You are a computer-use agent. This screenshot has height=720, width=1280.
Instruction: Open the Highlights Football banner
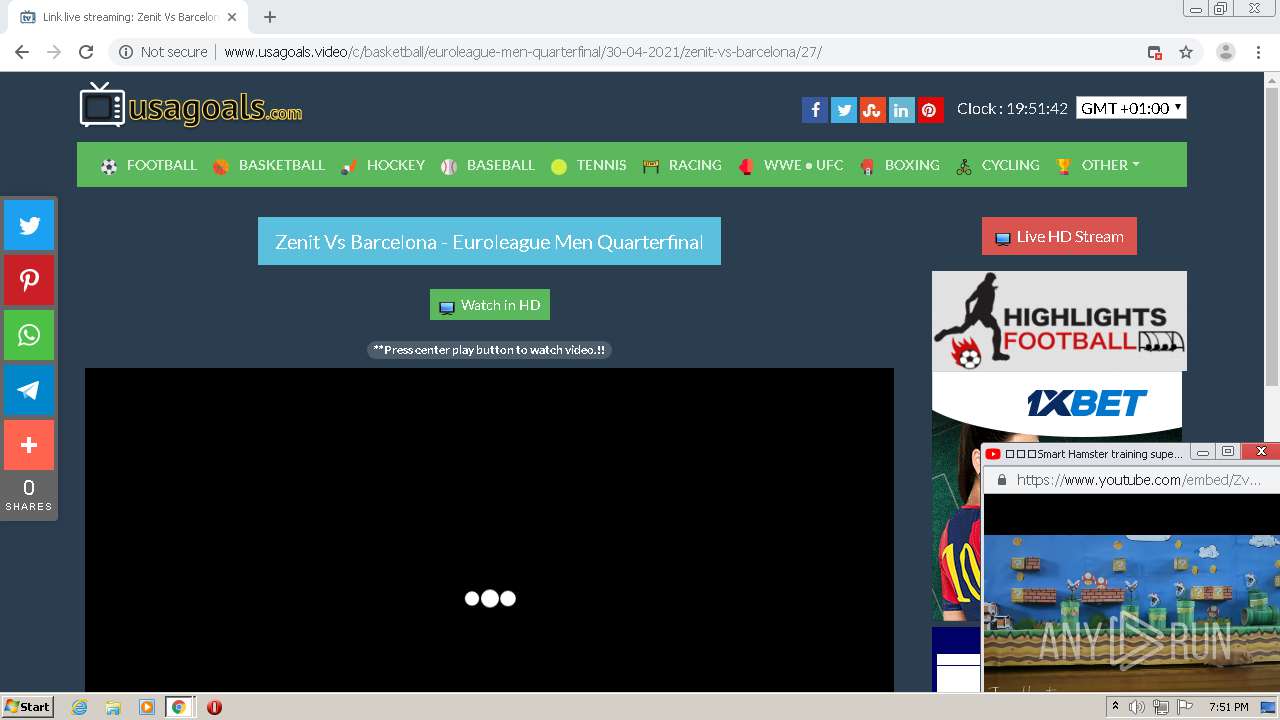[1059, 321]
